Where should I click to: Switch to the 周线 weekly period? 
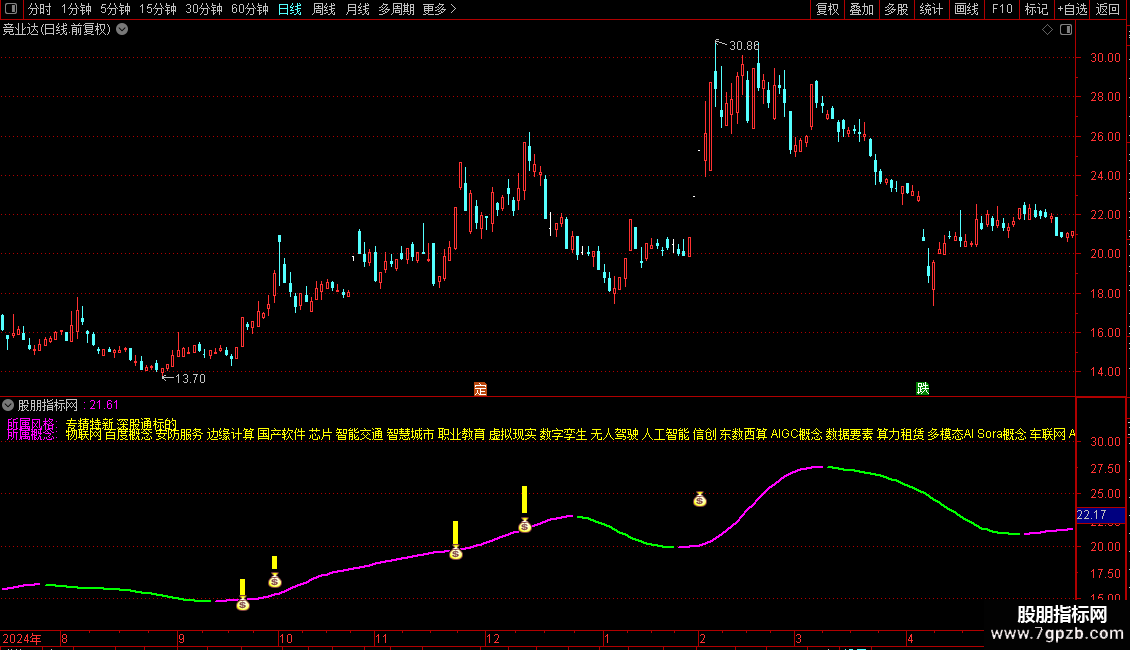[324, 9]
